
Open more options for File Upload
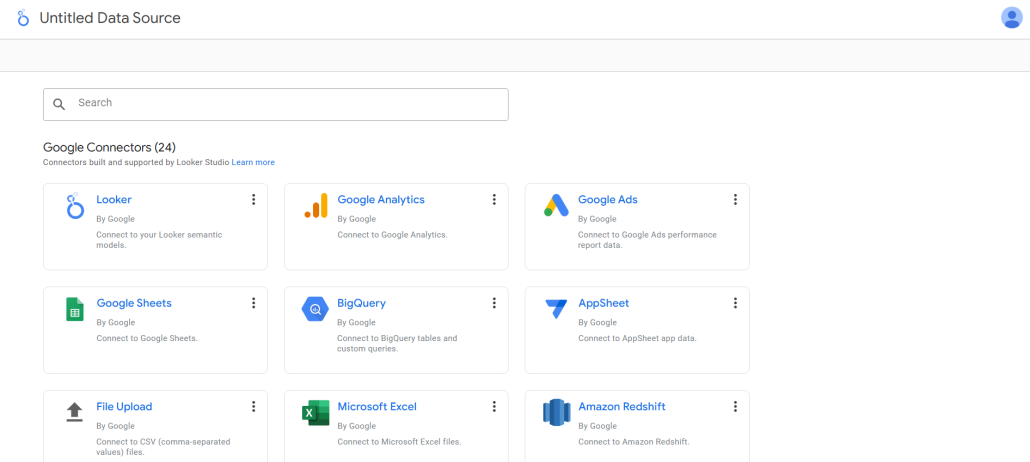254,407
